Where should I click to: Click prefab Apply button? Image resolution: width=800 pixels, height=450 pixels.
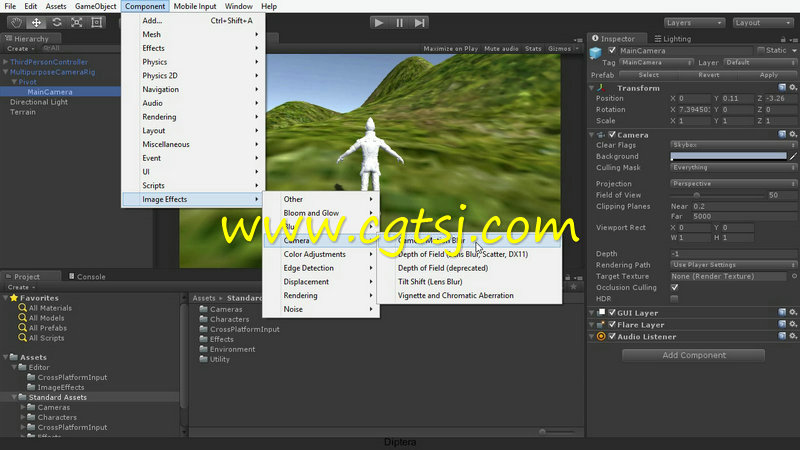768,75
